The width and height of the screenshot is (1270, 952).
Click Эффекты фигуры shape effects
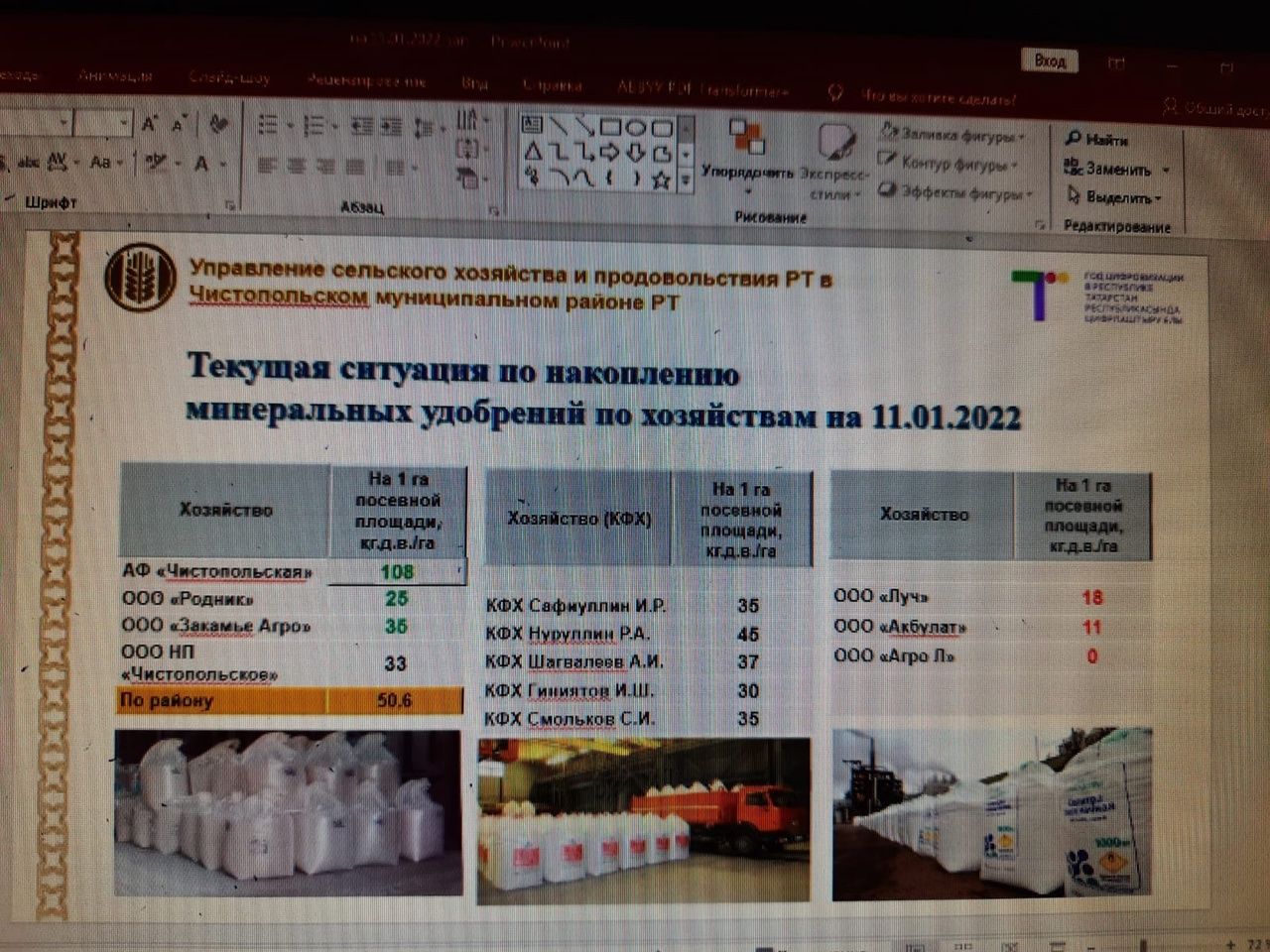pyautogui.click(x=955, y=191)
